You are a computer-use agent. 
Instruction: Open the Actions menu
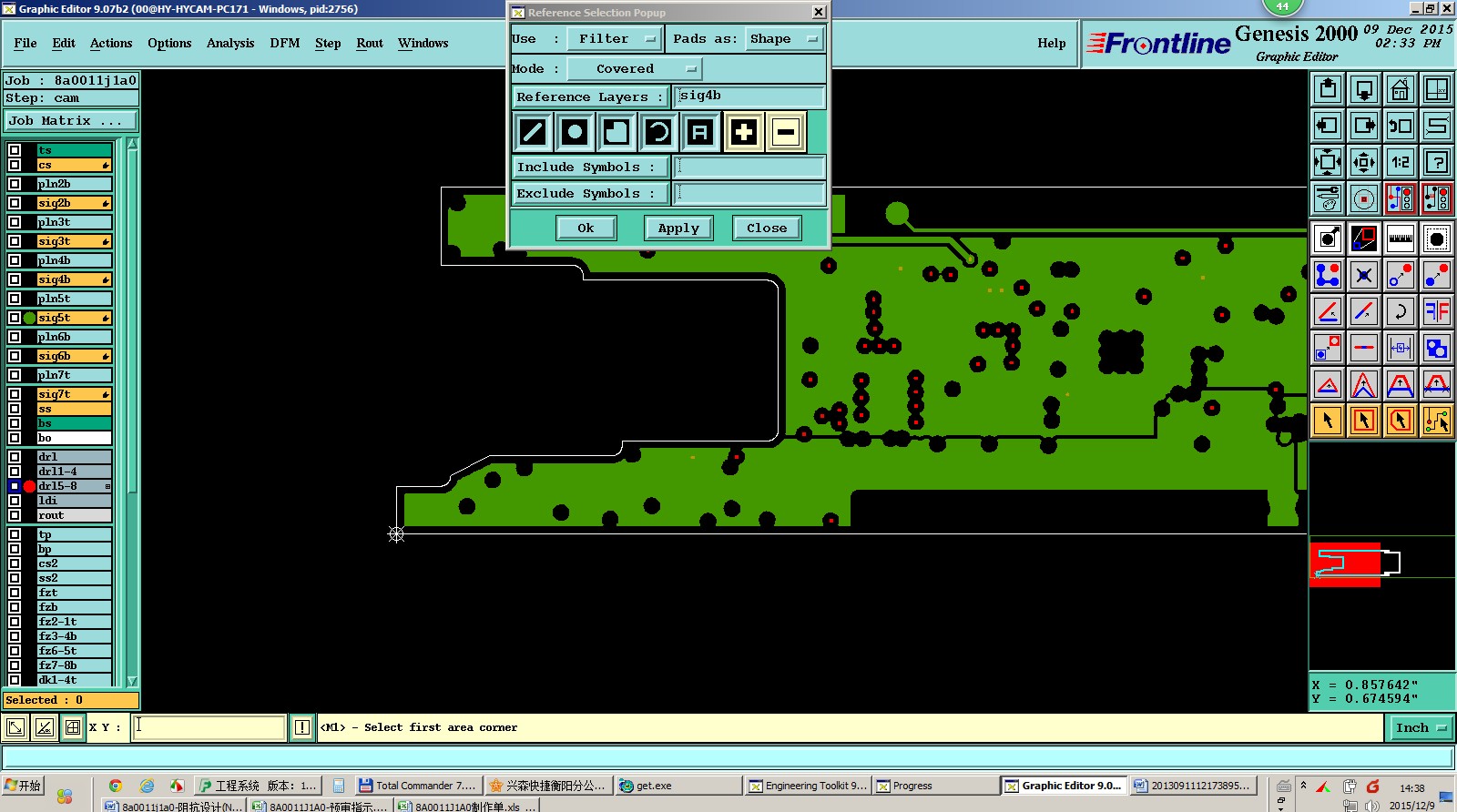[111, 43]
